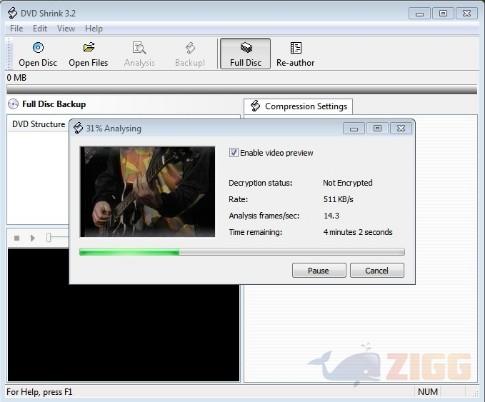This screenshot has height=402, width=485.
Task: Open the File menu
Action: click(x=16, y=29)
